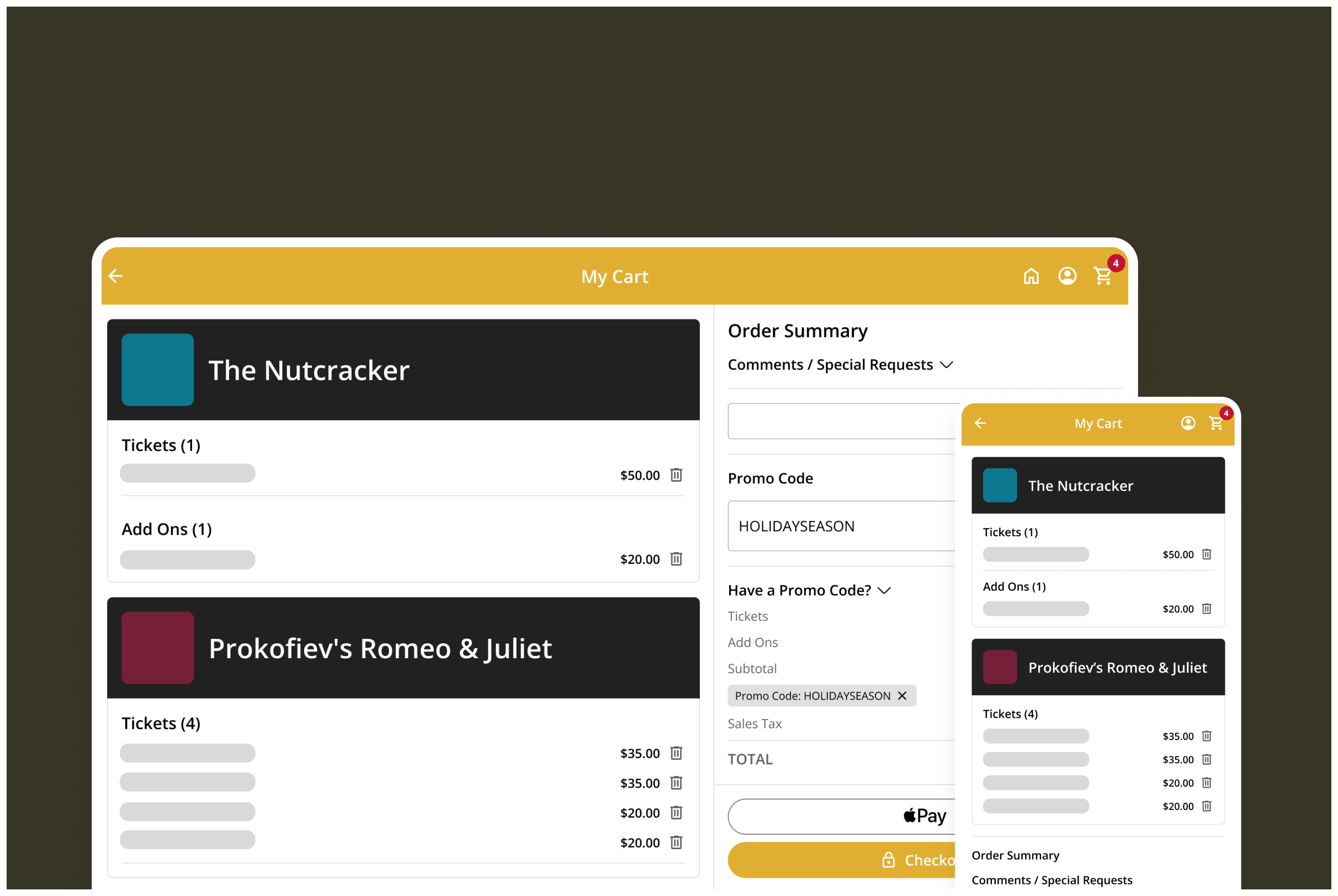Viewport: 1338px width, 896px height.
Task: Click Add Ons (1) heading in phone view
Action: pos(1014,586)
